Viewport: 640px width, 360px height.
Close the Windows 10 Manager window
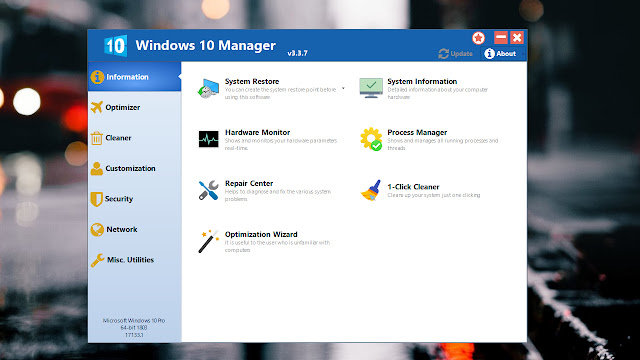(x=517, y=38)
